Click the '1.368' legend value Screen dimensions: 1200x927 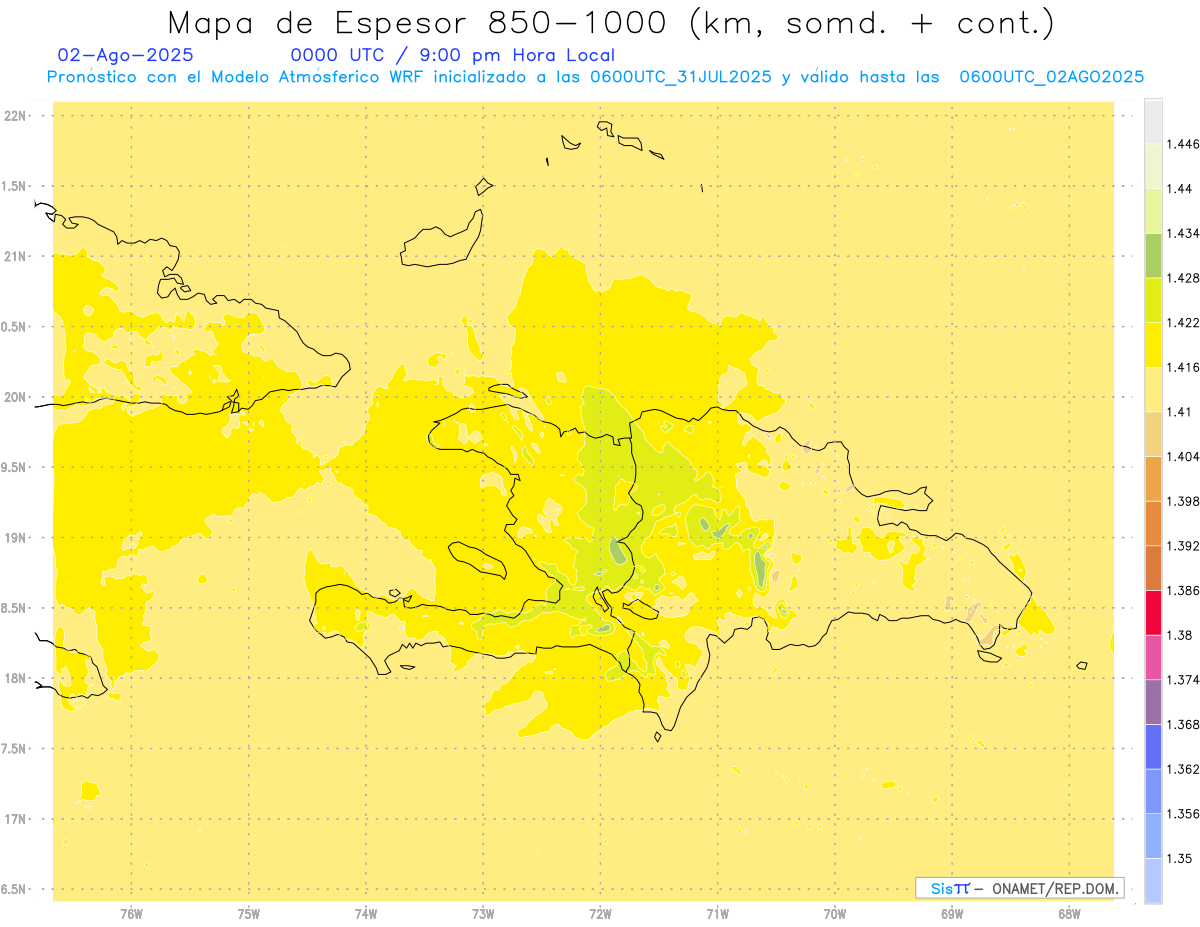[x=1185, y=725]
